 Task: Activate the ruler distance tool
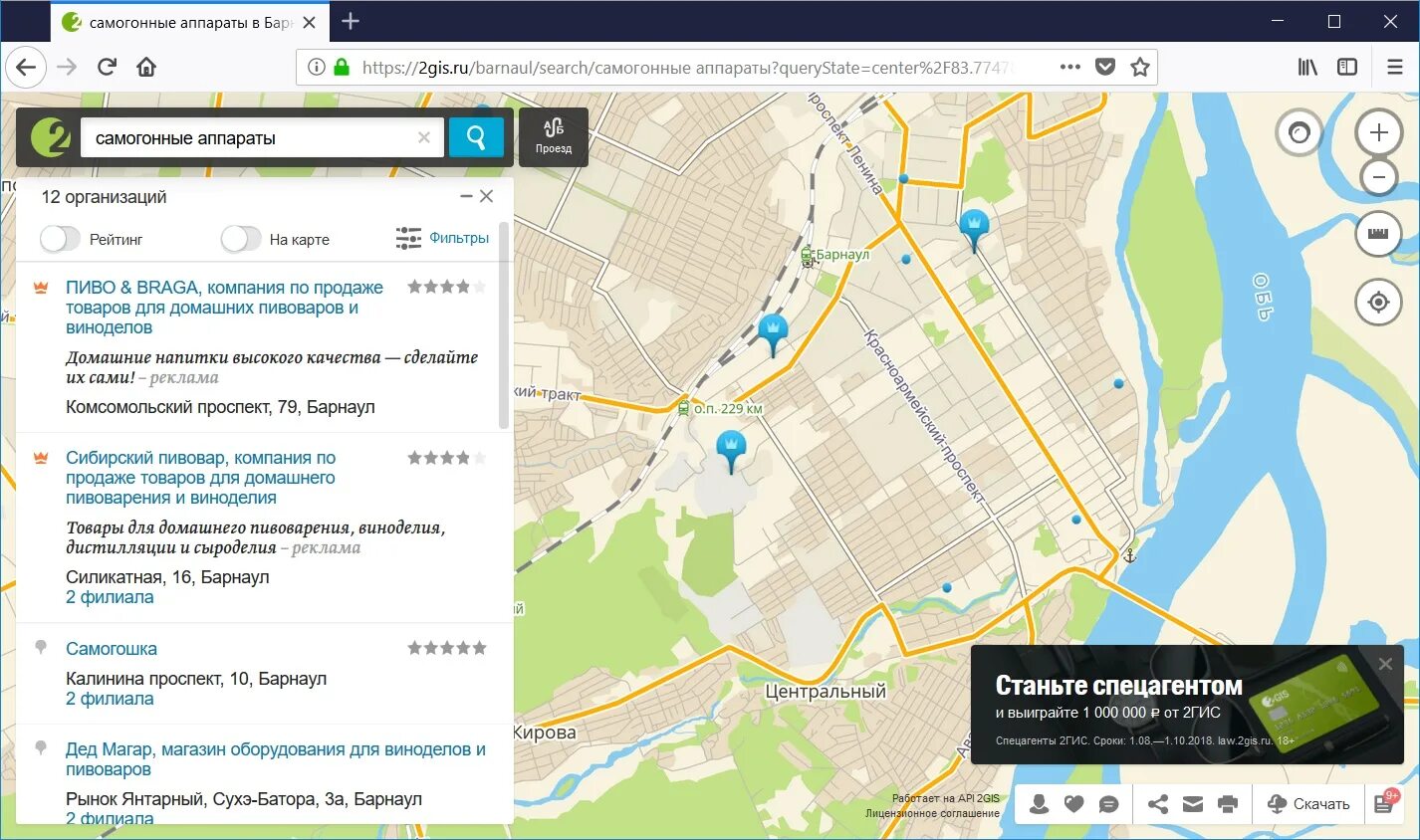[1378, 235]
